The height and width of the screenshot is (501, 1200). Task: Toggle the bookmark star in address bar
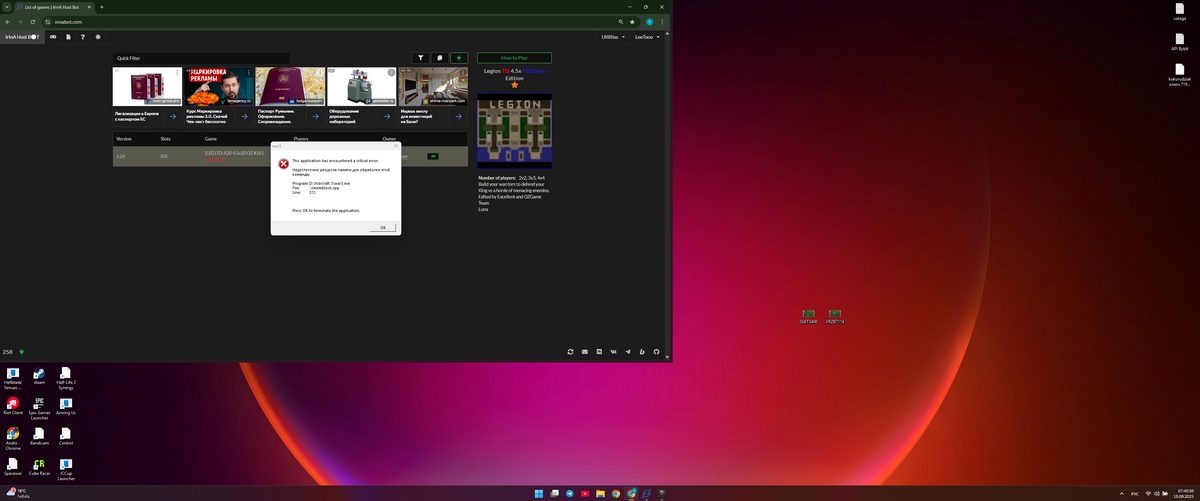tap(634, 21)
